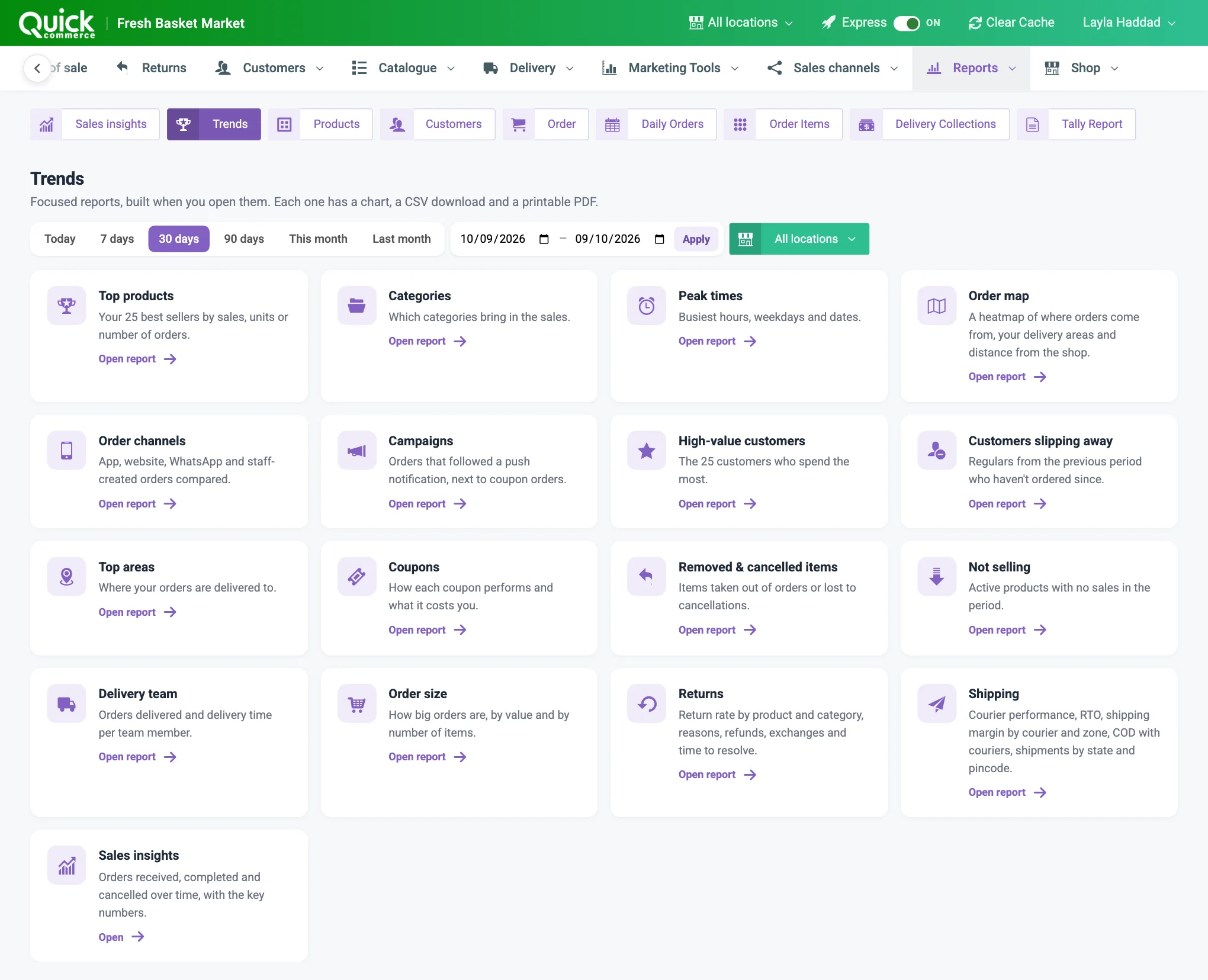Expand the Catalogue menu

403,68
